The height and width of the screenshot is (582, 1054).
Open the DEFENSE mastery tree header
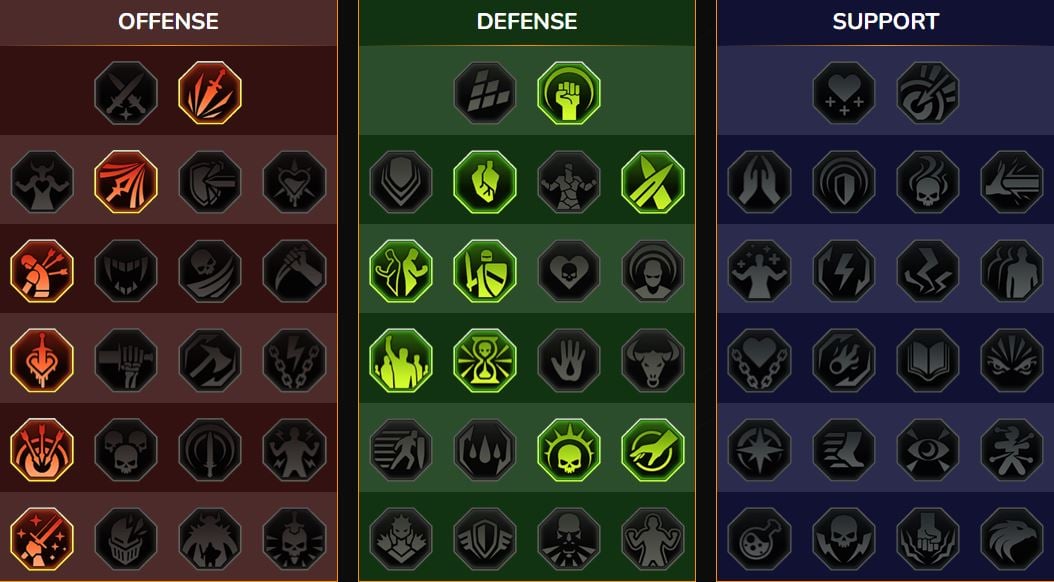(x=527, y=22)
